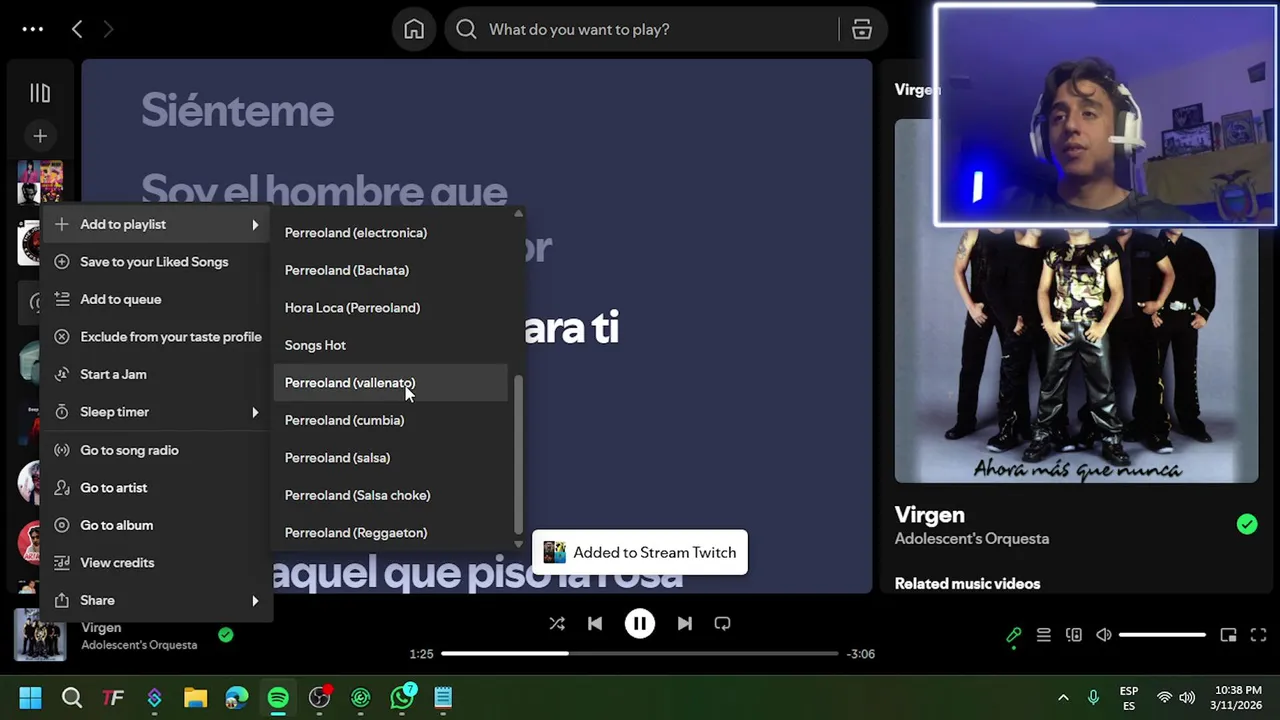Choose Start a Jam
This screenshot has height=720, width=1280.
156,374
